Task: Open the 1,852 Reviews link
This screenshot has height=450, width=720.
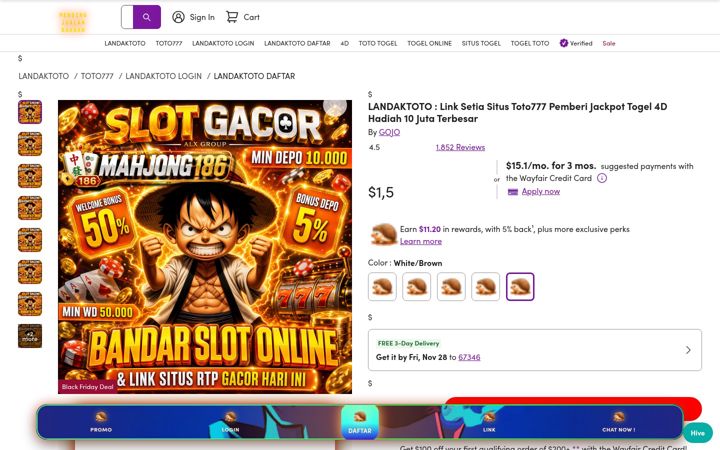Action: pos(460,147)
